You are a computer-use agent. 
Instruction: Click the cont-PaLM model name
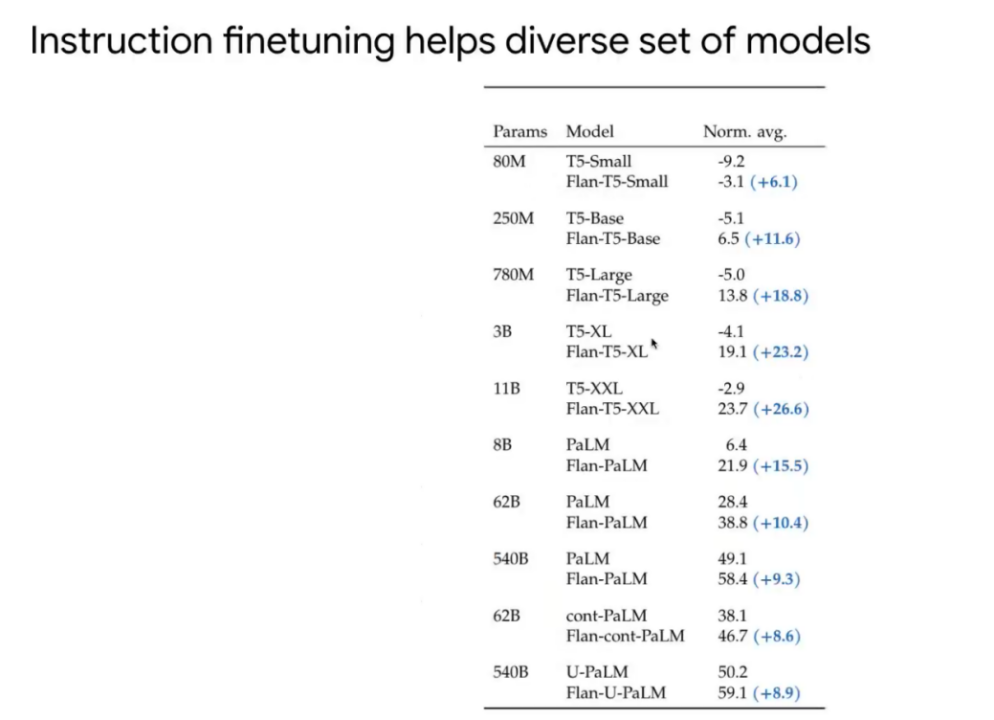[606, 616]
